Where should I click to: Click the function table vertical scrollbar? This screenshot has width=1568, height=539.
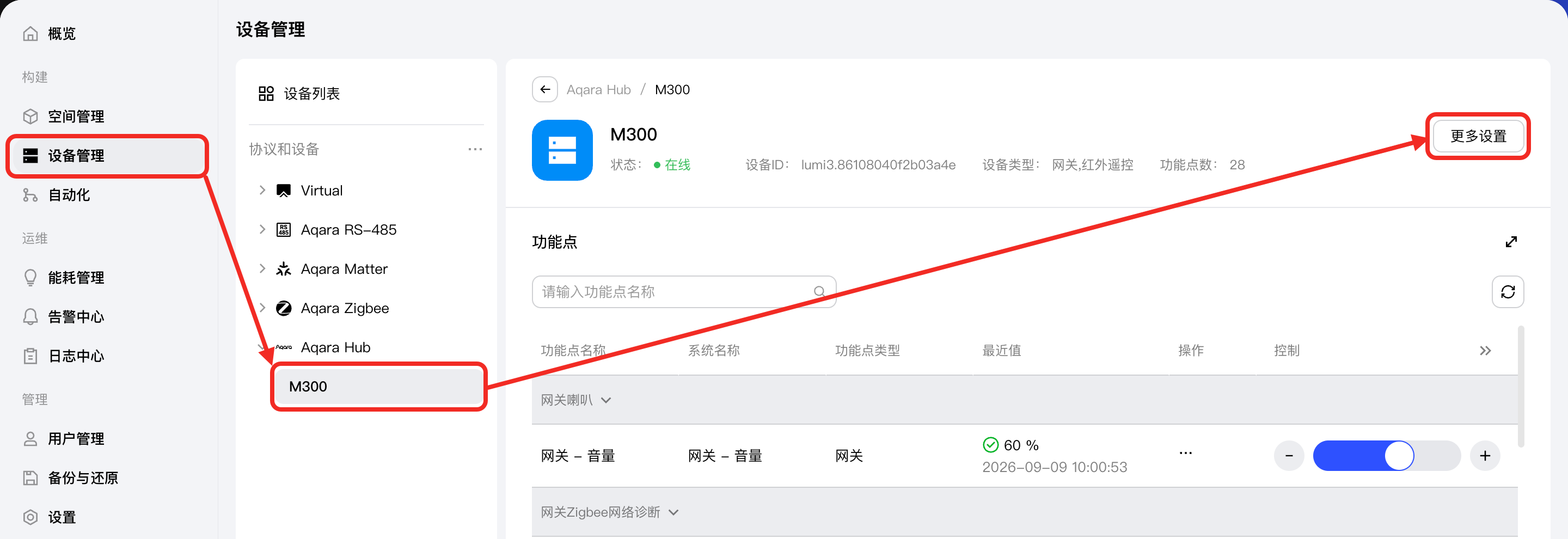coord(1521,387)
